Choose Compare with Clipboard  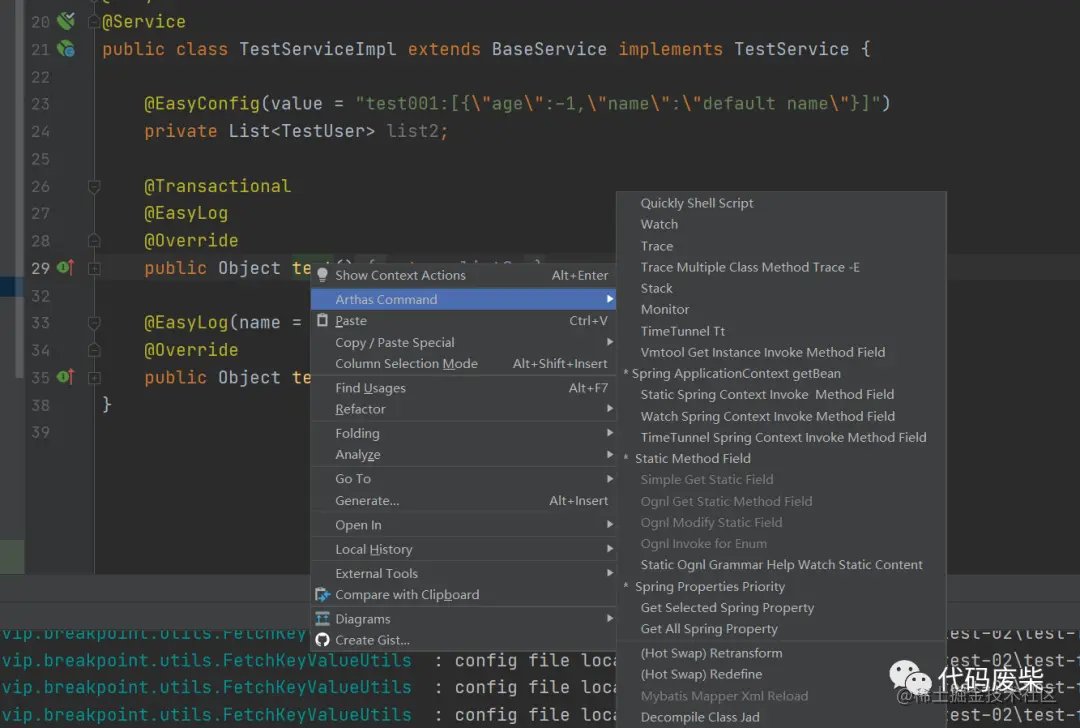tap(463, 594)
